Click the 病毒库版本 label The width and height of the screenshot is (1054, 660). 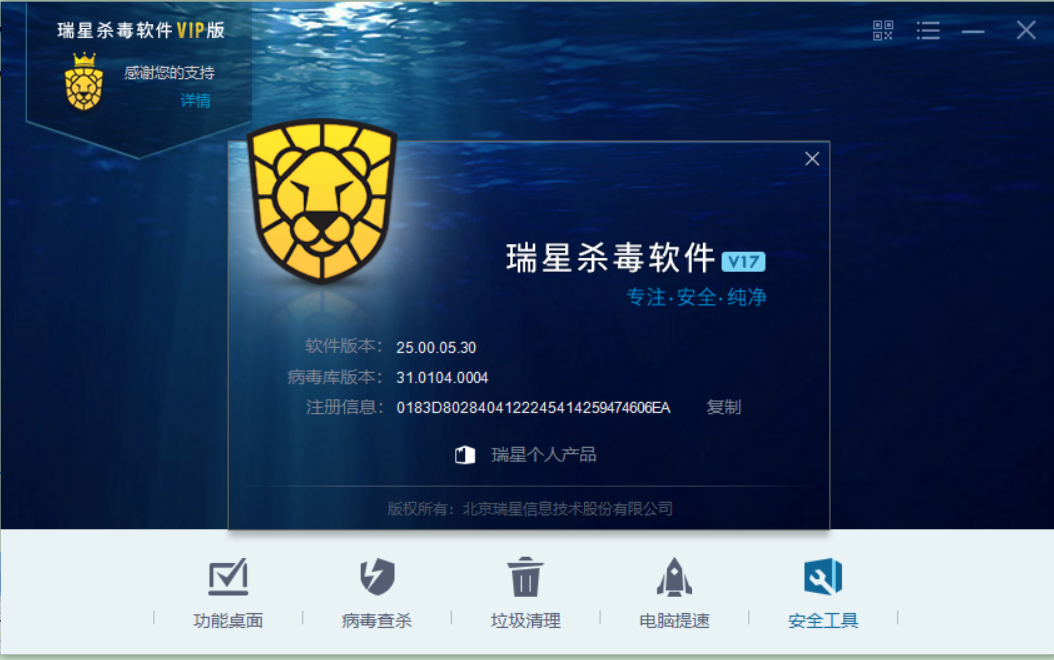pyautogui.click(x=335, y=377)
